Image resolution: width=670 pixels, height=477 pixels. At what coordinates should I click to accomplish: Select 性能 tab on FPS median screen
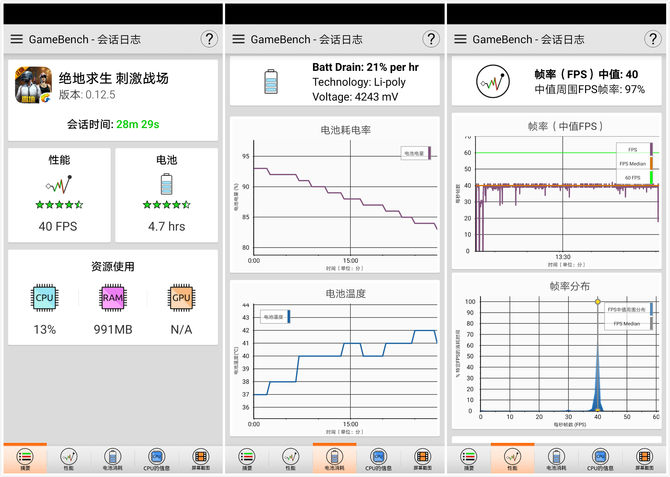512,460
